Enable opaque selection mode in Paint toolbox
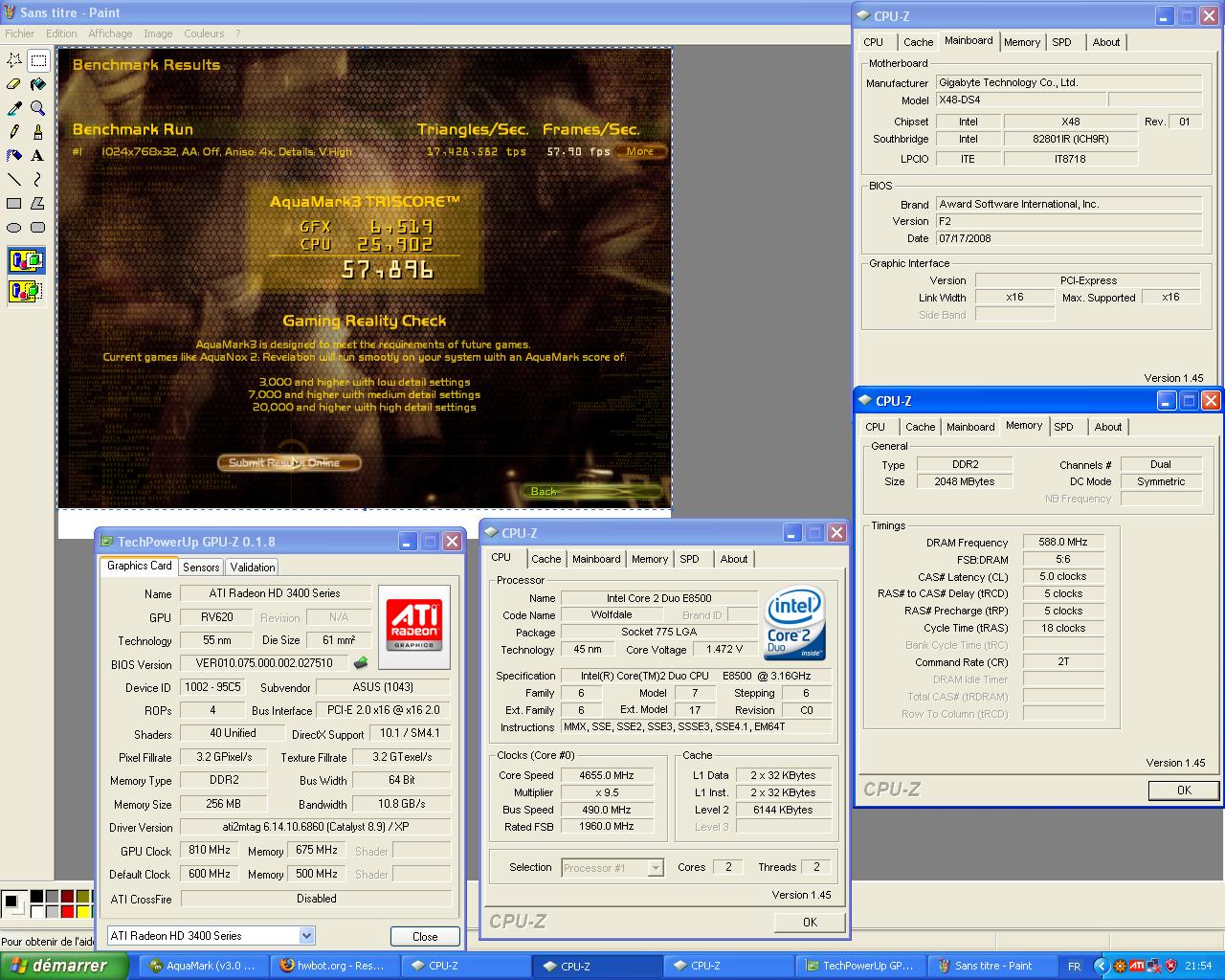Viewport: 1225px width, 980px height. 26,260
